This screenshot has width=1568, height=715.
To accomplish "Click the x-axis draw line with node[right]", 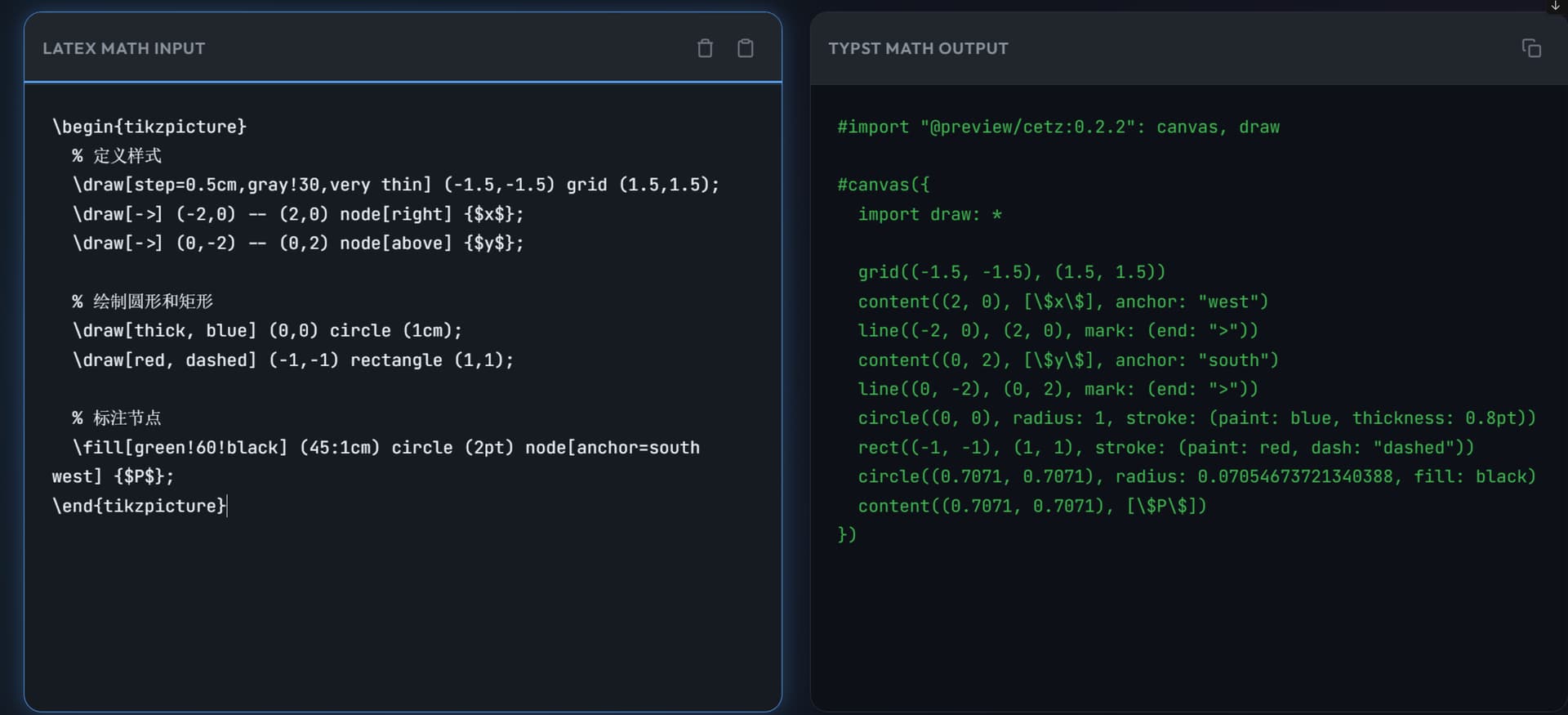I will point(298,214).
